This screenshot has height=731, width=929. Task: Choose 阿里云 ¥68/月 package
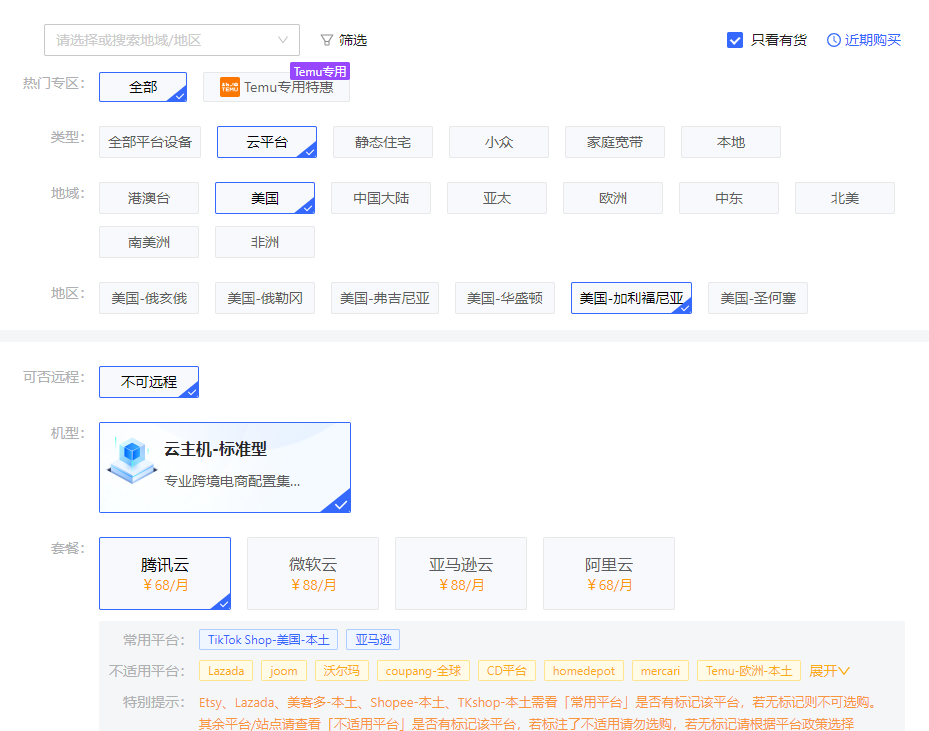coord(609,573)
